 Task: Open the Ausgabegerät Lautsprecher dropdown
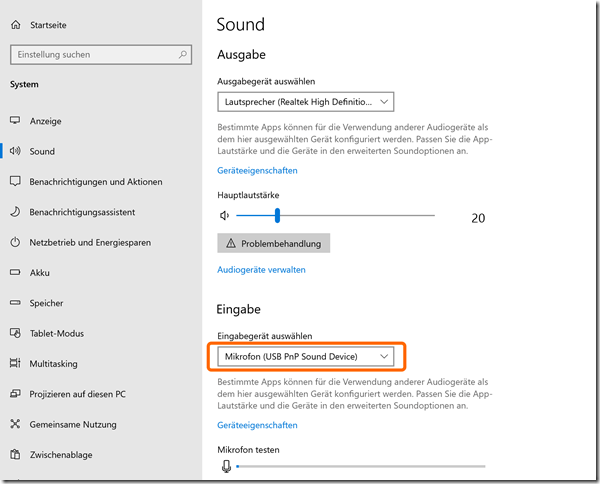305,101
